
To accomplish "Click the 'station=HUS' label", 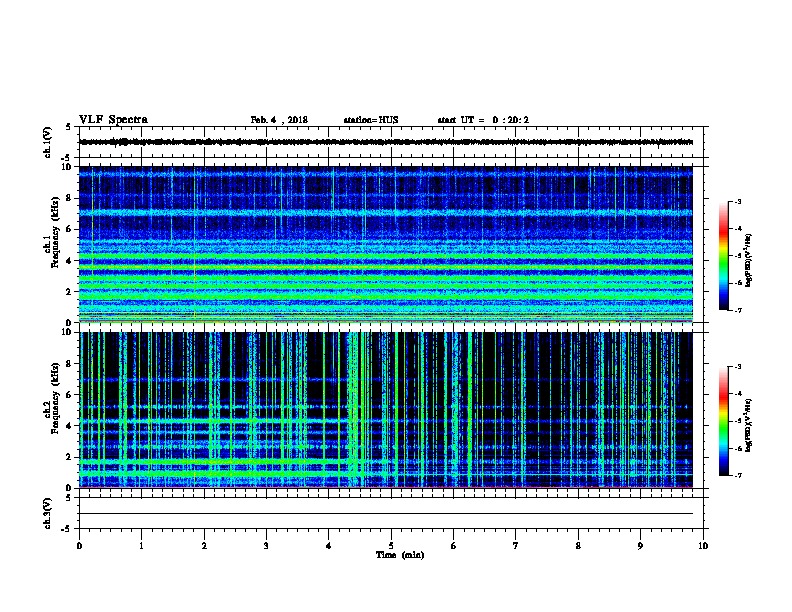I will (371, 120).
